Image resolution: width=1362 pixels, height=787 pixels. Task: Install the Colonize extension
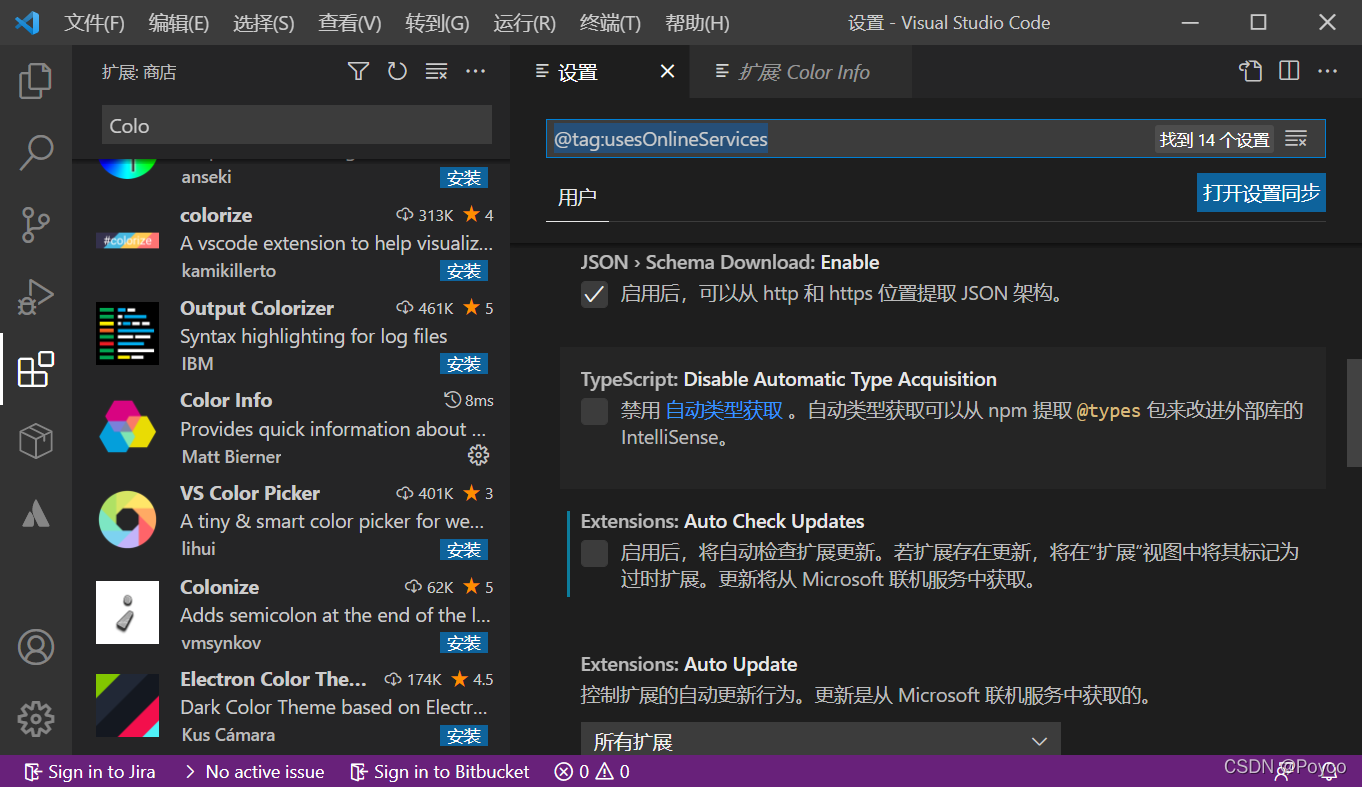tap(464, 643)
